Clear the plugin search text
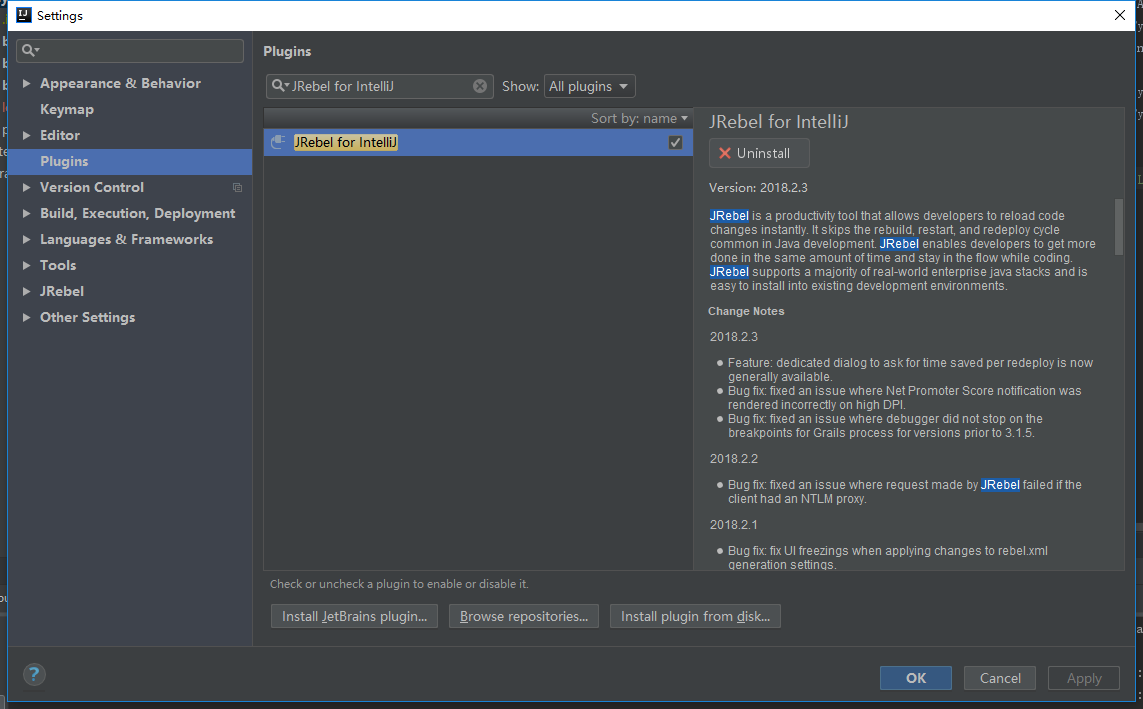 coord(480,86)
